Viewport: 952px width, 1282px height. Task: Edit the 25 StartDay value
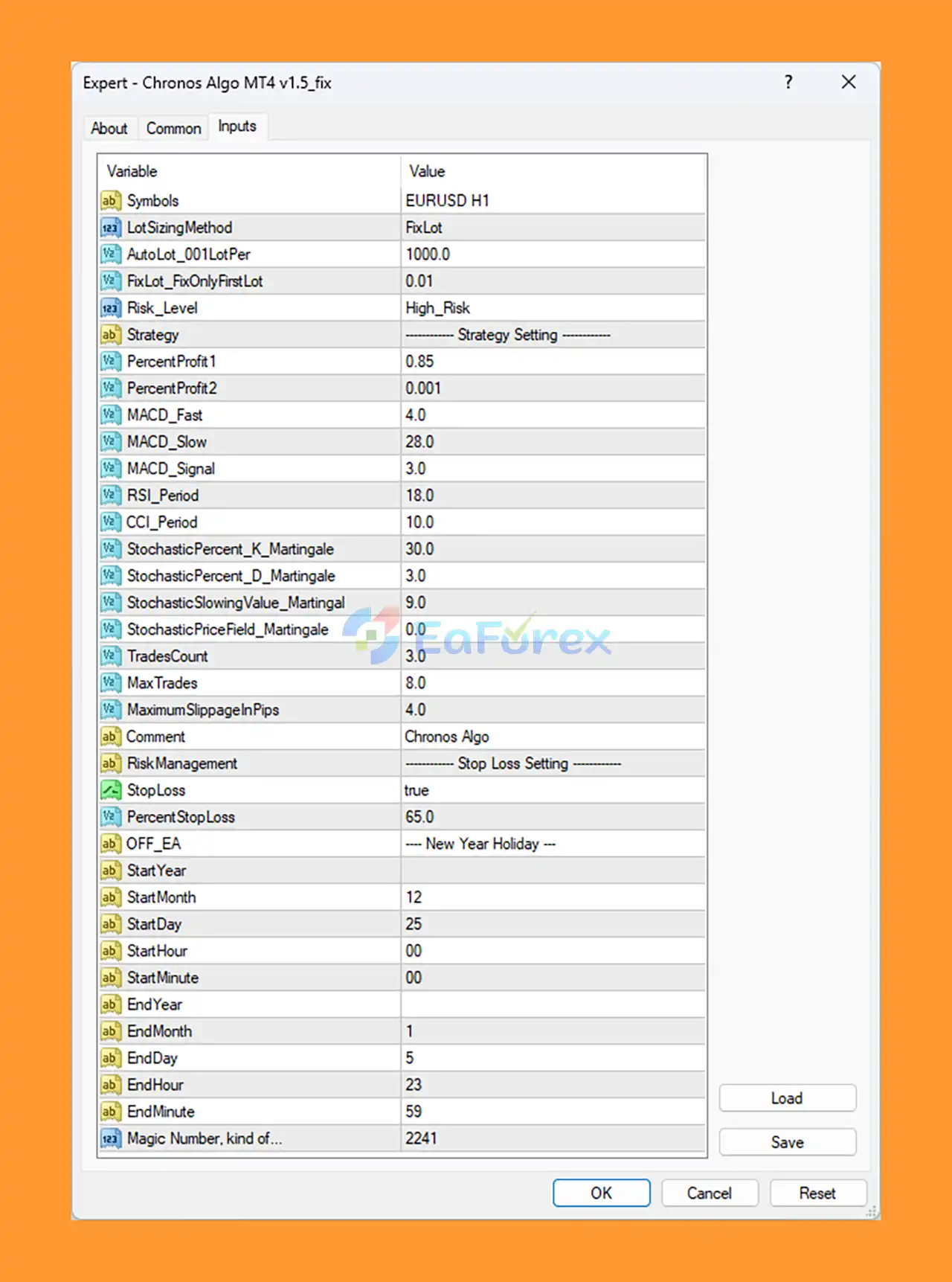pyautogui.click(x=553, y=924)
